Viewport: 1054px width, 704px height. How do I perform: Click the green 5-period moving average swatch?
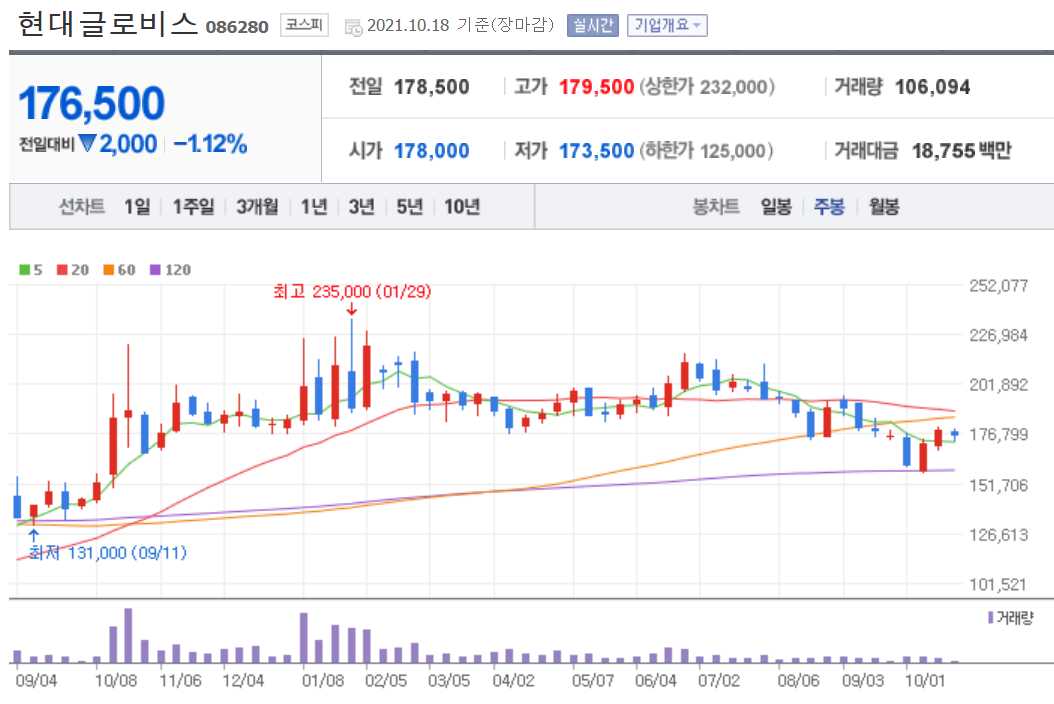24,270
